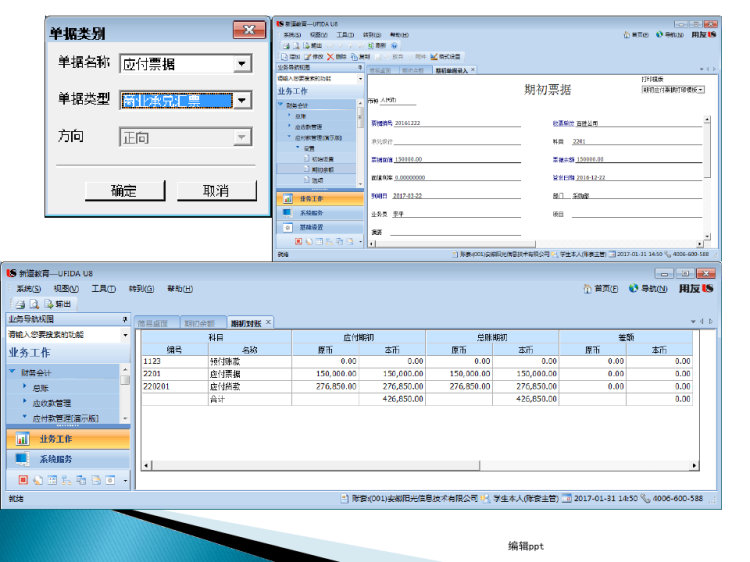750x562 pixels.
Task: Select 系统服务 panel button in lower window
Action: click(x=68, y=459)
